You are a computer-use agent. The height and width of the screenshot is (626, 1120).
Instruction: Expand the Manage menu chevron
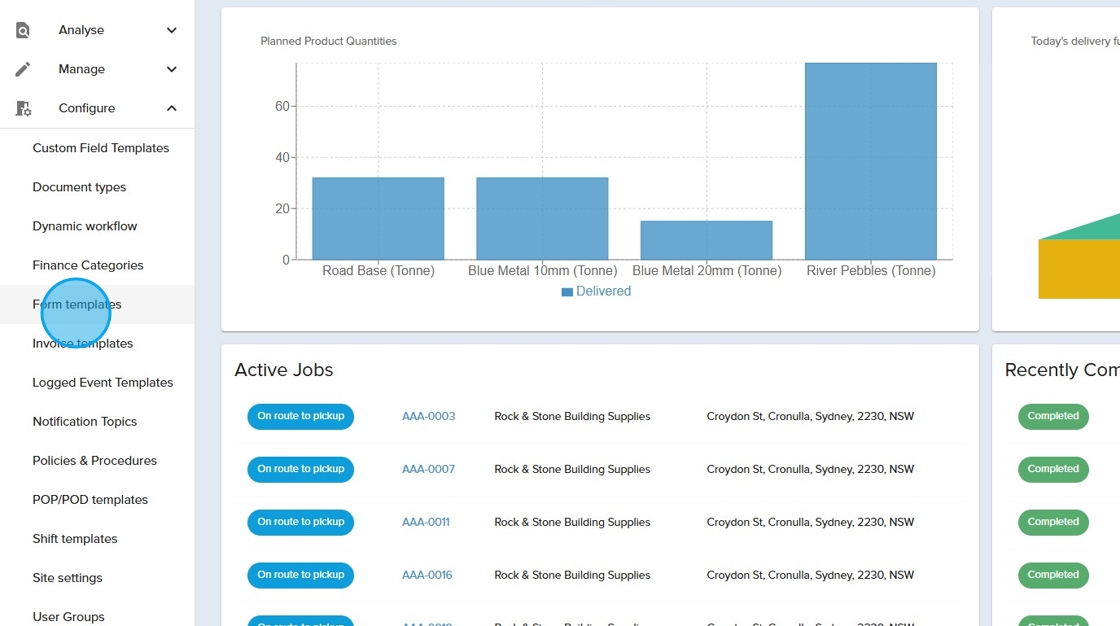click(171, 69)
